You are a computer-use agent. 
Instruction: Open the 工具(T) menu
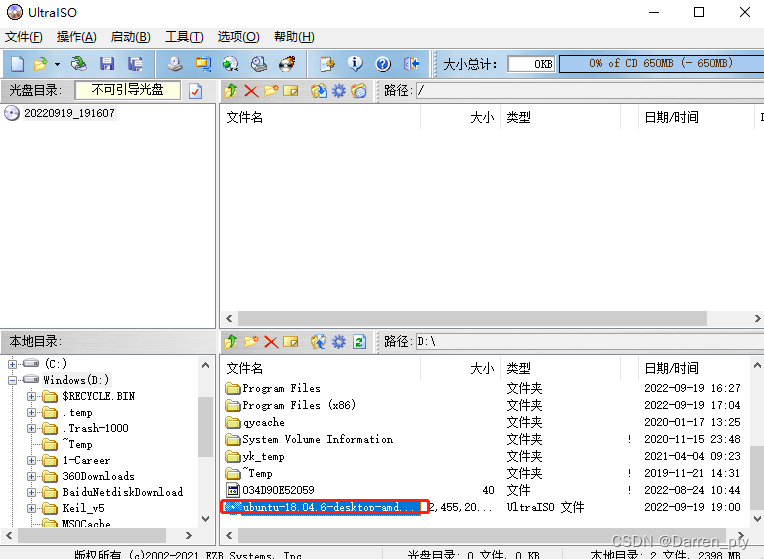pyautogui.click(x=184, y=37)
